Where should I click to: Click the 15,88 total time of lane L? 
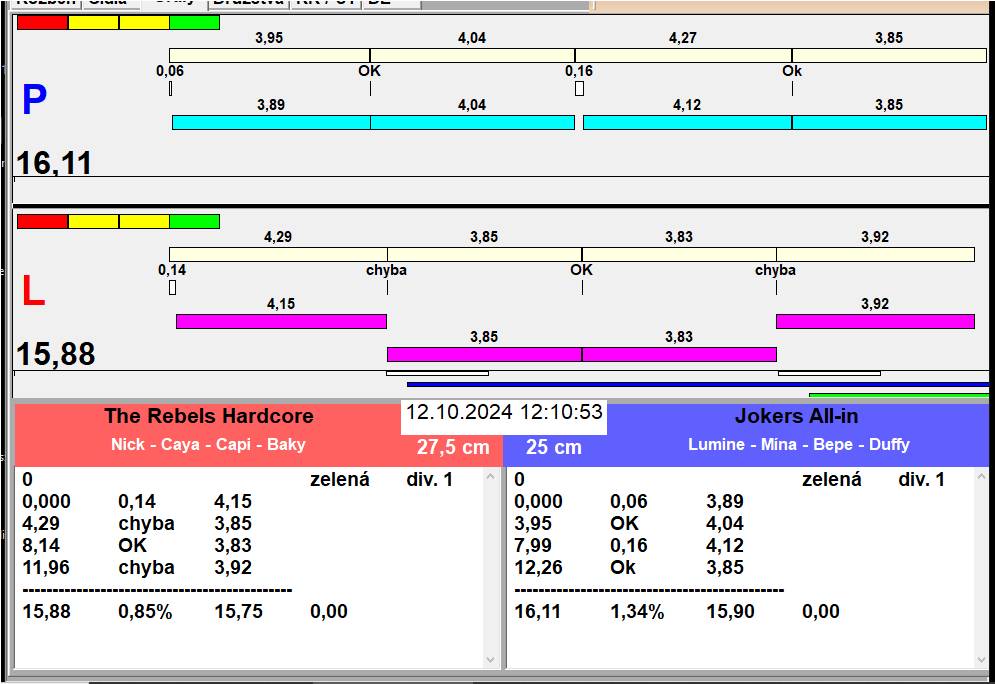(x=56, y=354)
